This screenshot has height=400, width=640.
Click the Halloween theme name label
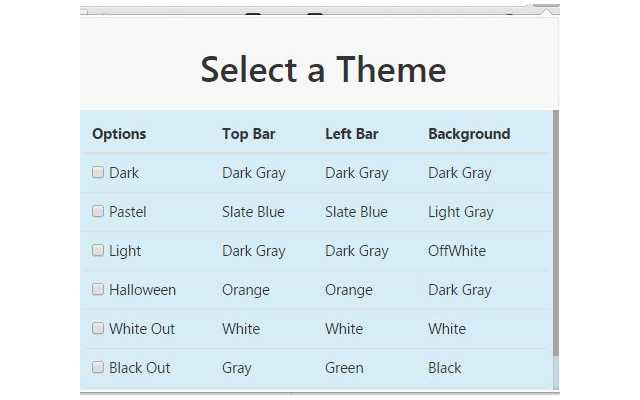[142, 290]
